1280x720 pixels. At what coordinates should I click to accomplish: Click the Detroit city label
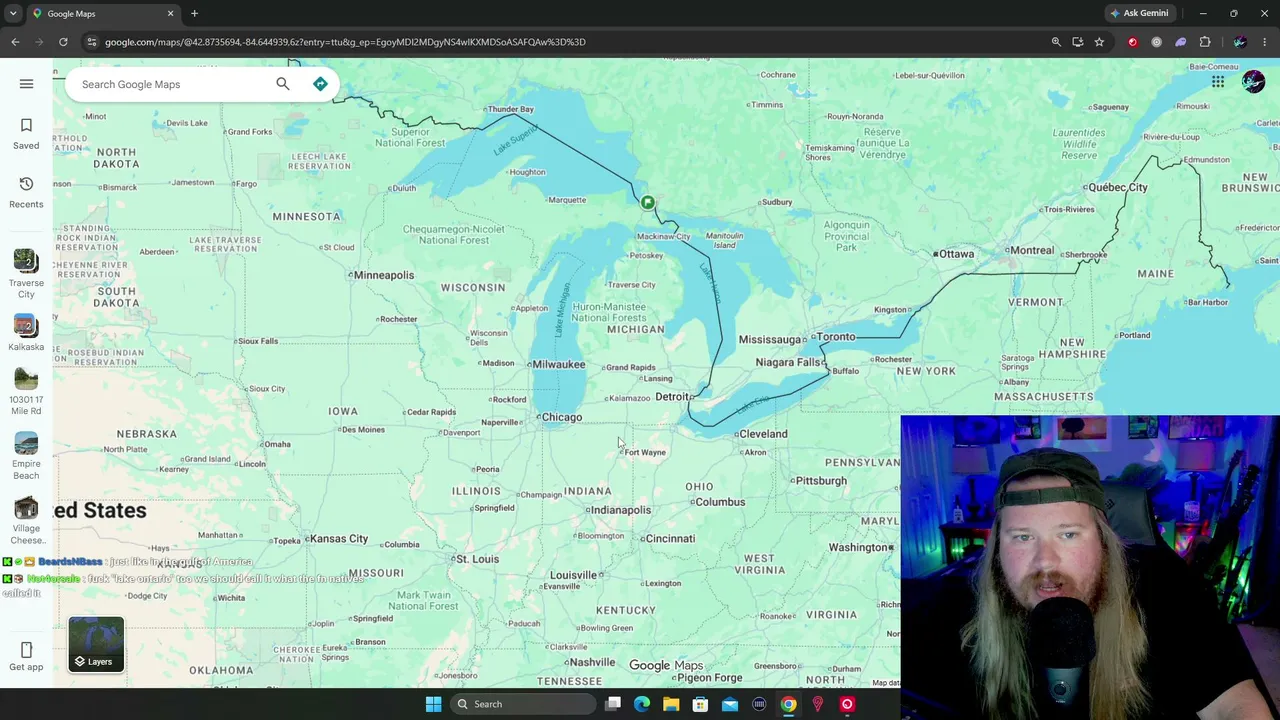click(x=672, y=397)
